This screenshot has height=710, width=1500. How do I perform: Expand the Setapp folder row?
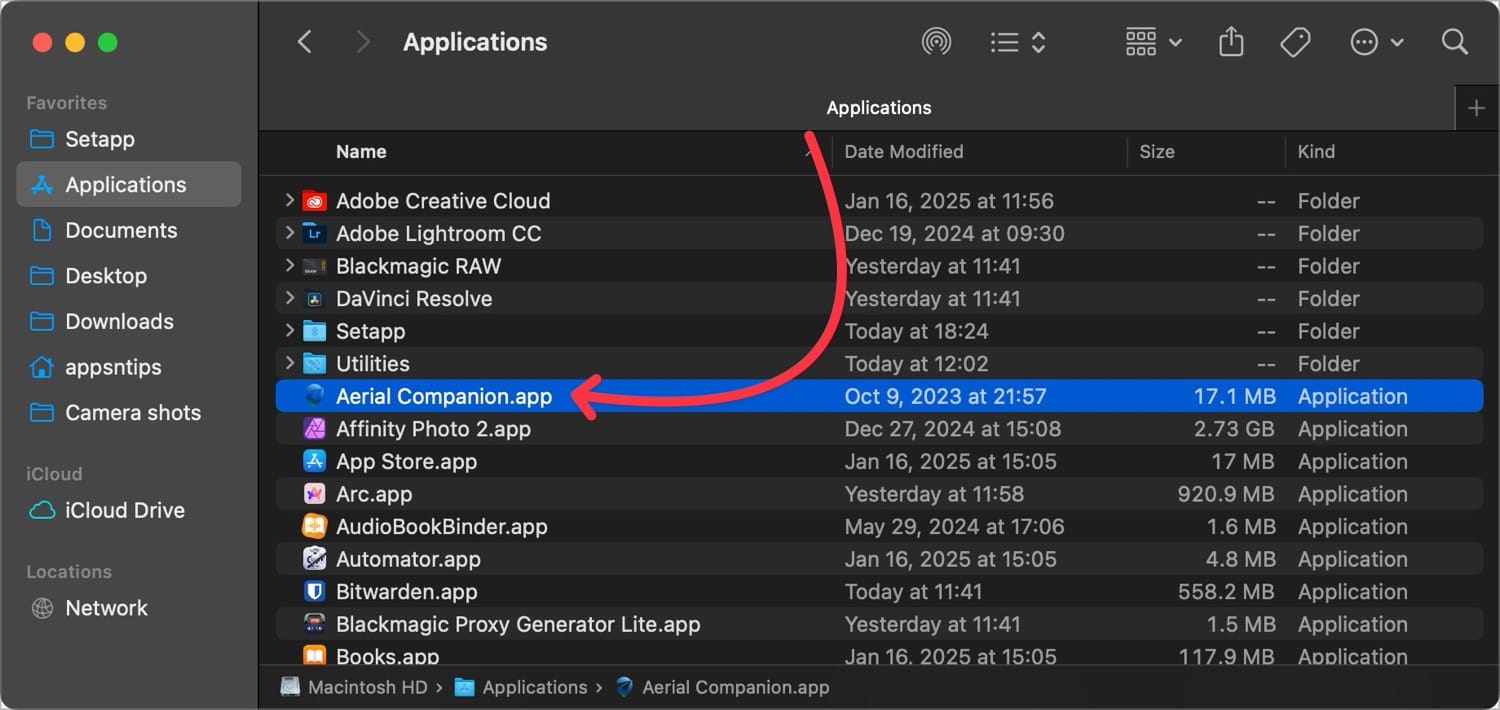pyautogui.click(x=289, y=331)
